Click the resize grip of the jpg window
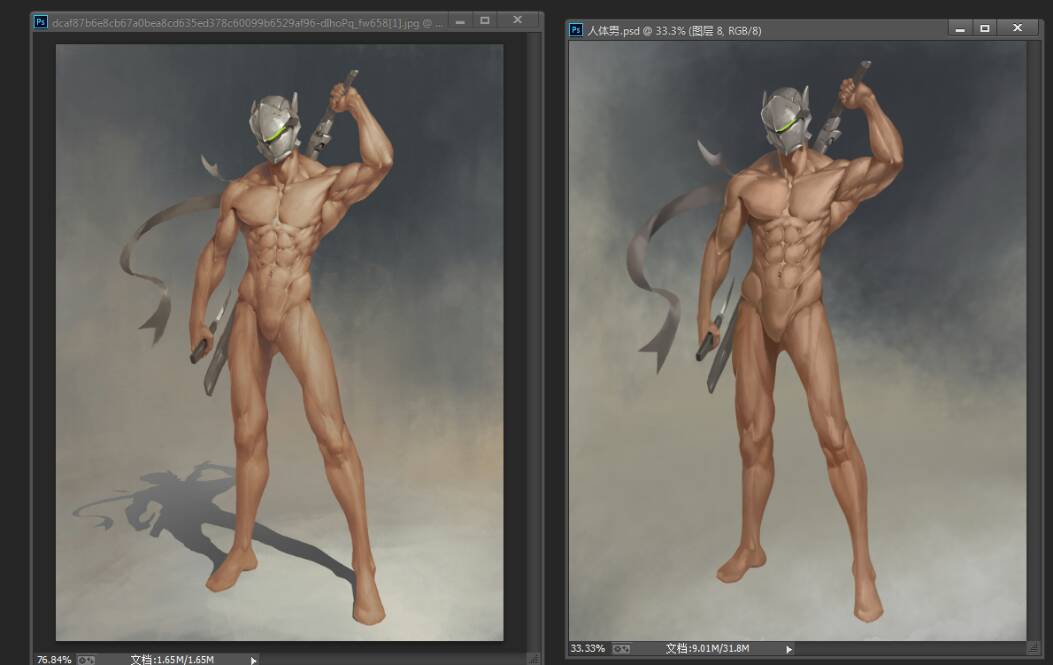 [x=534, y=659]
